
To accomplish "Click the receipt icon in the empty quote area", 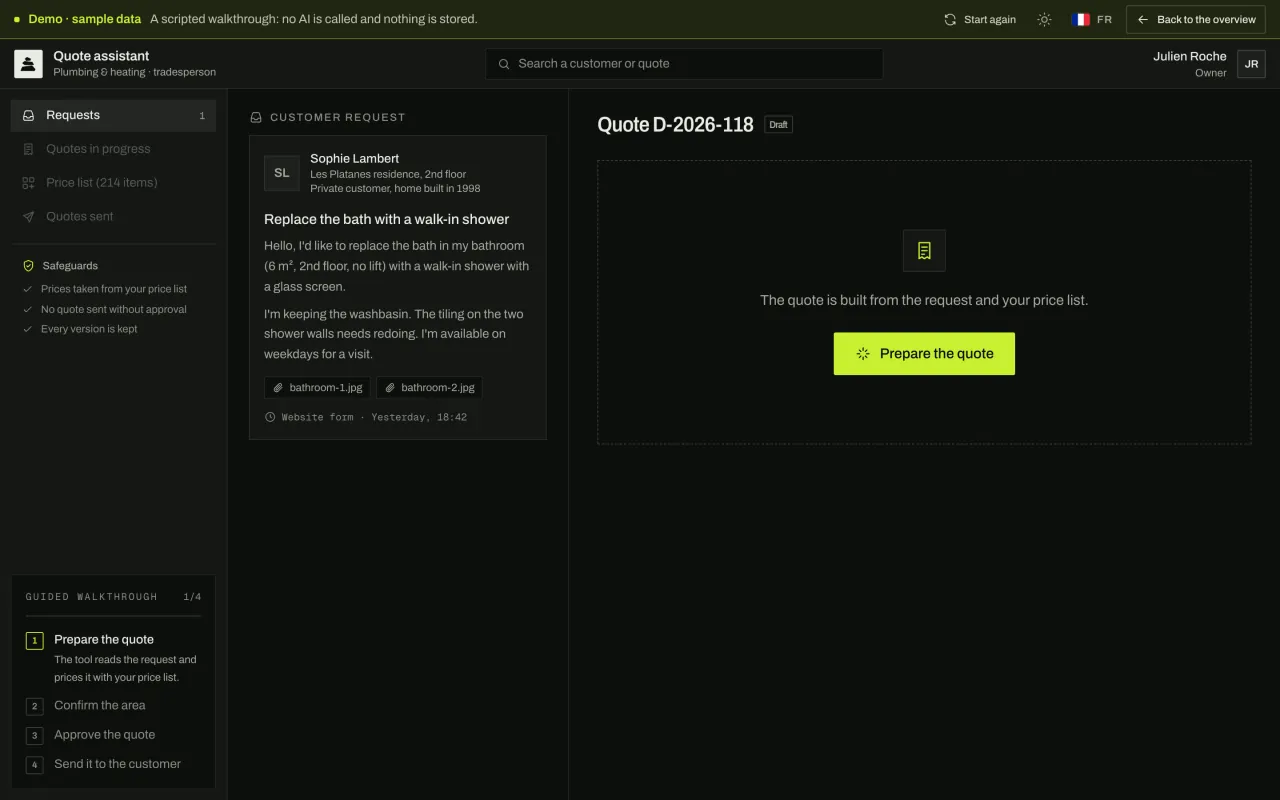I will [924, 251].
